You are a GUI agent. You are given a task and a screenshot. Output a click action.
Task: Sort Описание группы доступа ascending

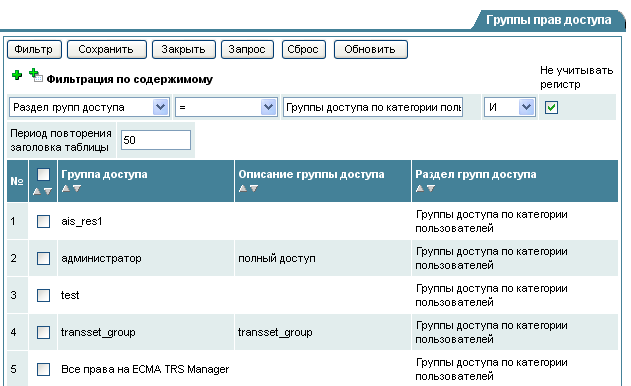coord(243,188)
